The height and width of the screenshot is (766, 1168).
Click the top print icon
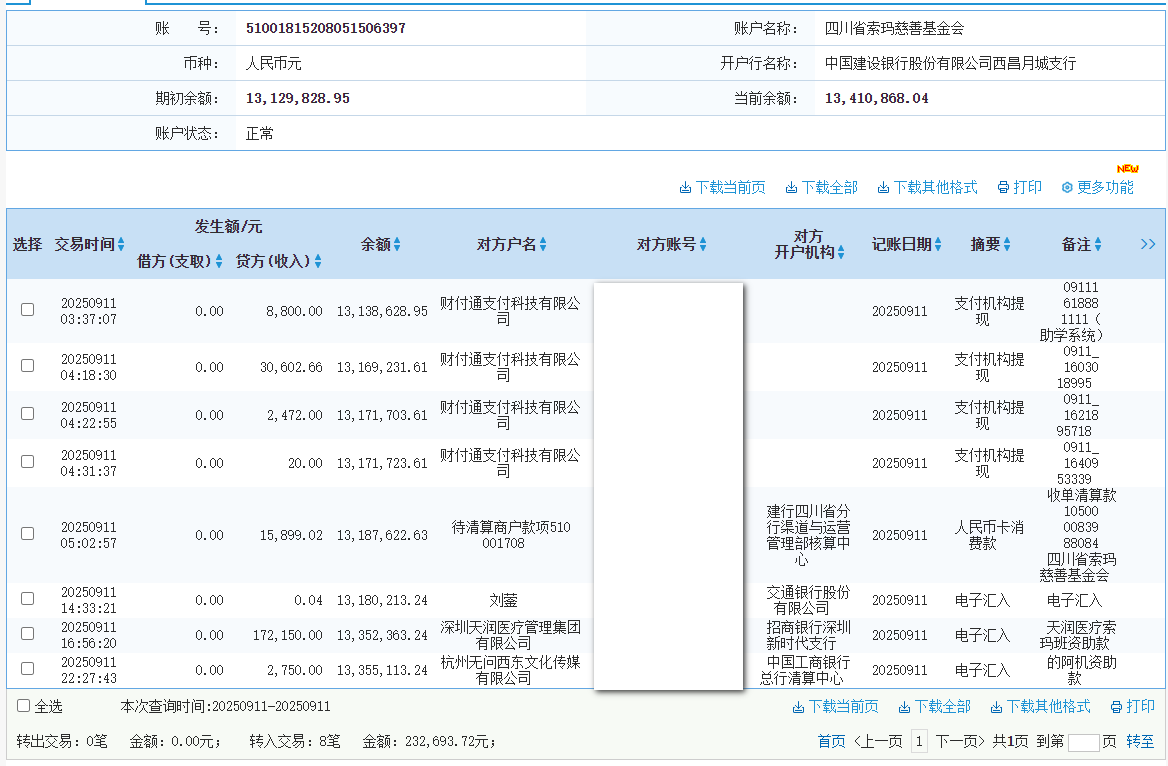pyautogui.click(x=1003, y=188)
